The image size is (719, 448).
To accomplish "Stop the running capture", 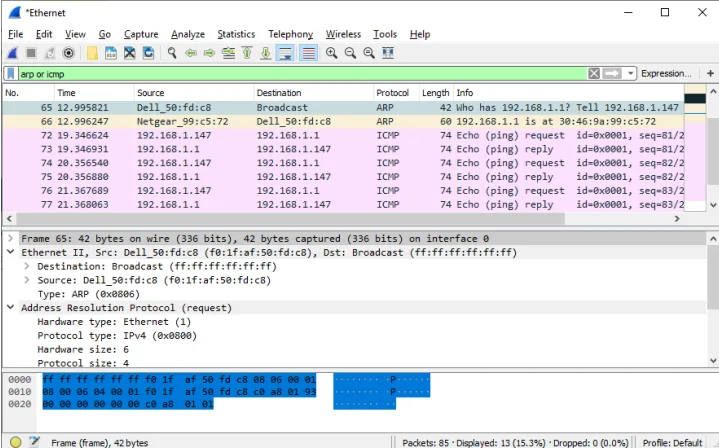I will [31, 53].
